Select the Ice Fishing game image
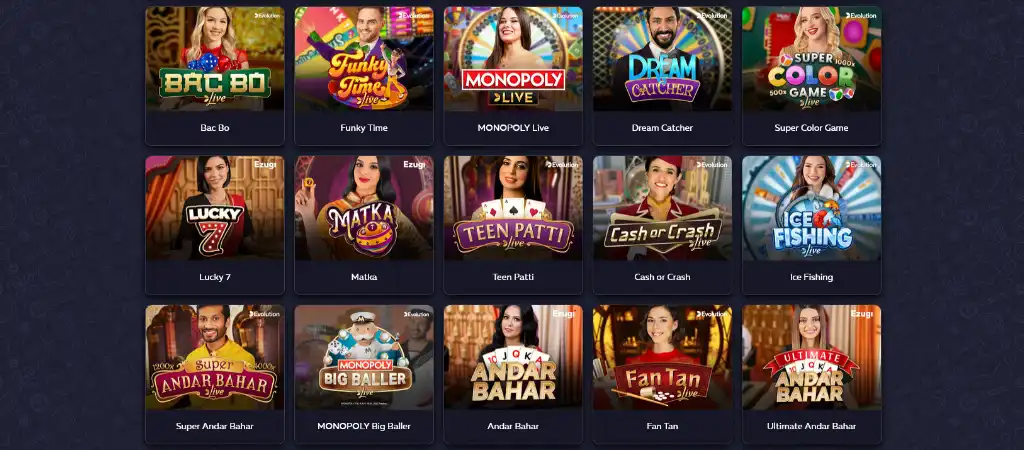The height and width of the screenshot is (450, 1024). click(812, 208)
